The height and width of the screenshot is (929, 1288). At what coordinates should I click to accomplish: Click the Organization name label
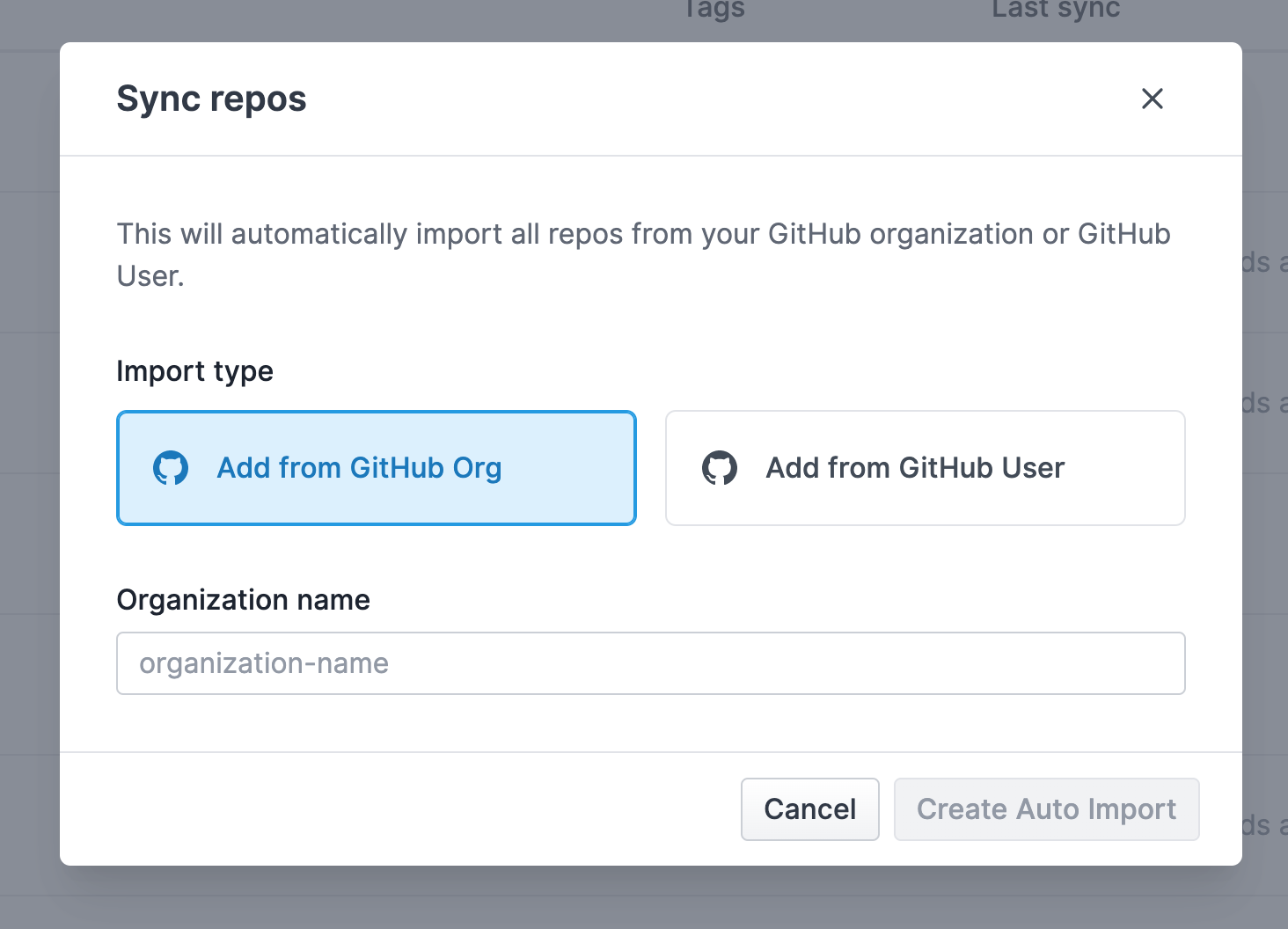(x=243, y=599)
